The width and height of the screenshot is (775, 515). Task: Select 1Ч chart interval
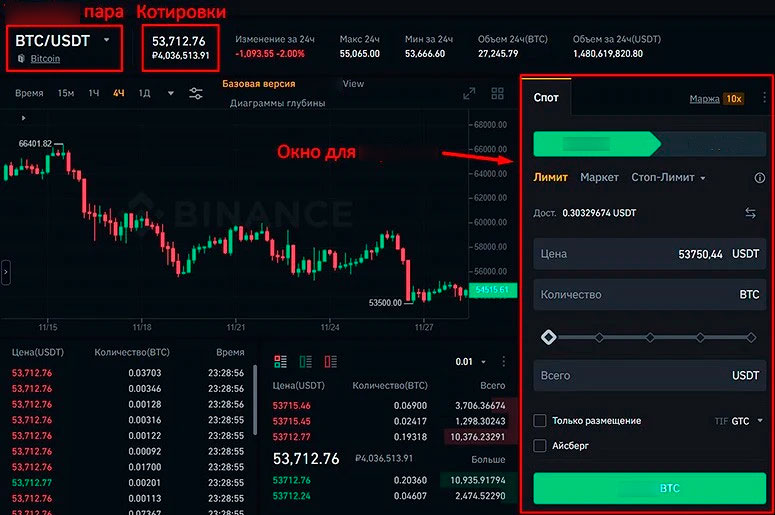(x=94, y=93)
